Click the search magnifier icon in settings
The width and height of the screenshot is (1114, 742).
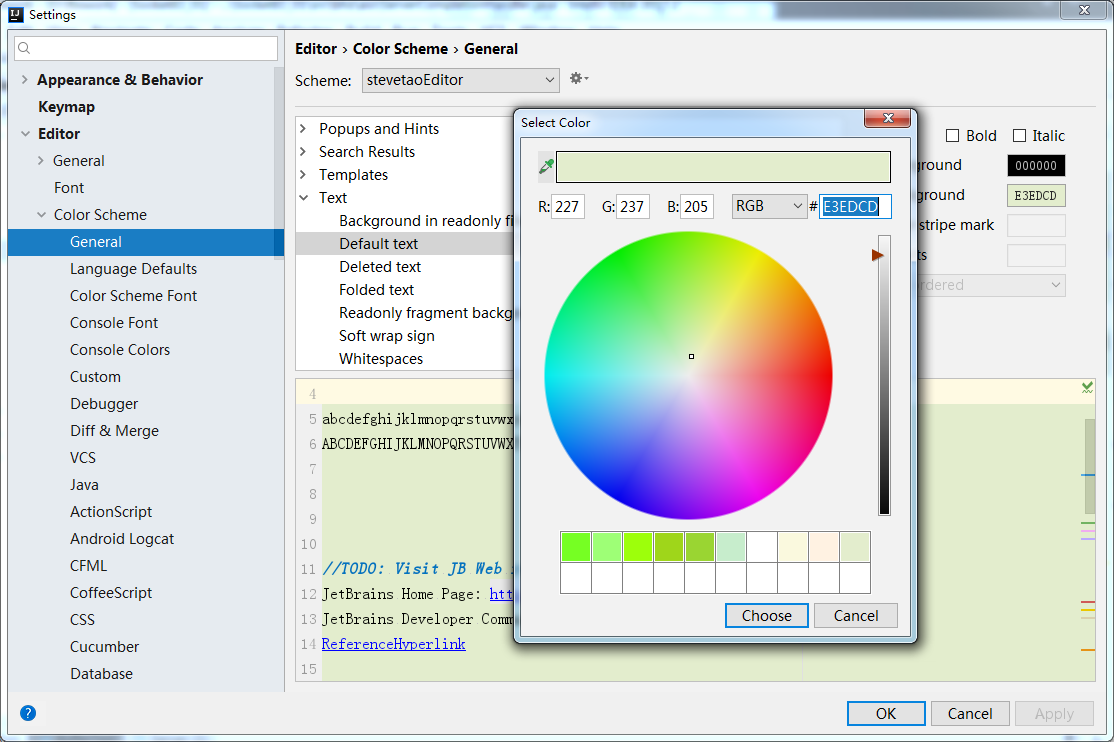point(24,48)
